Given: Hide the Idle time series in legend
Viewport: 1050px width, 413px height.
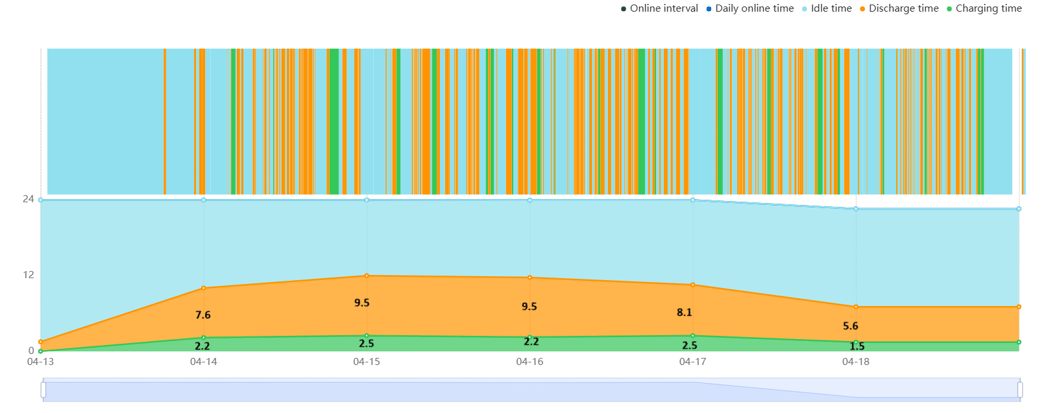Looking at the screenshot, I should coord(826,9).
